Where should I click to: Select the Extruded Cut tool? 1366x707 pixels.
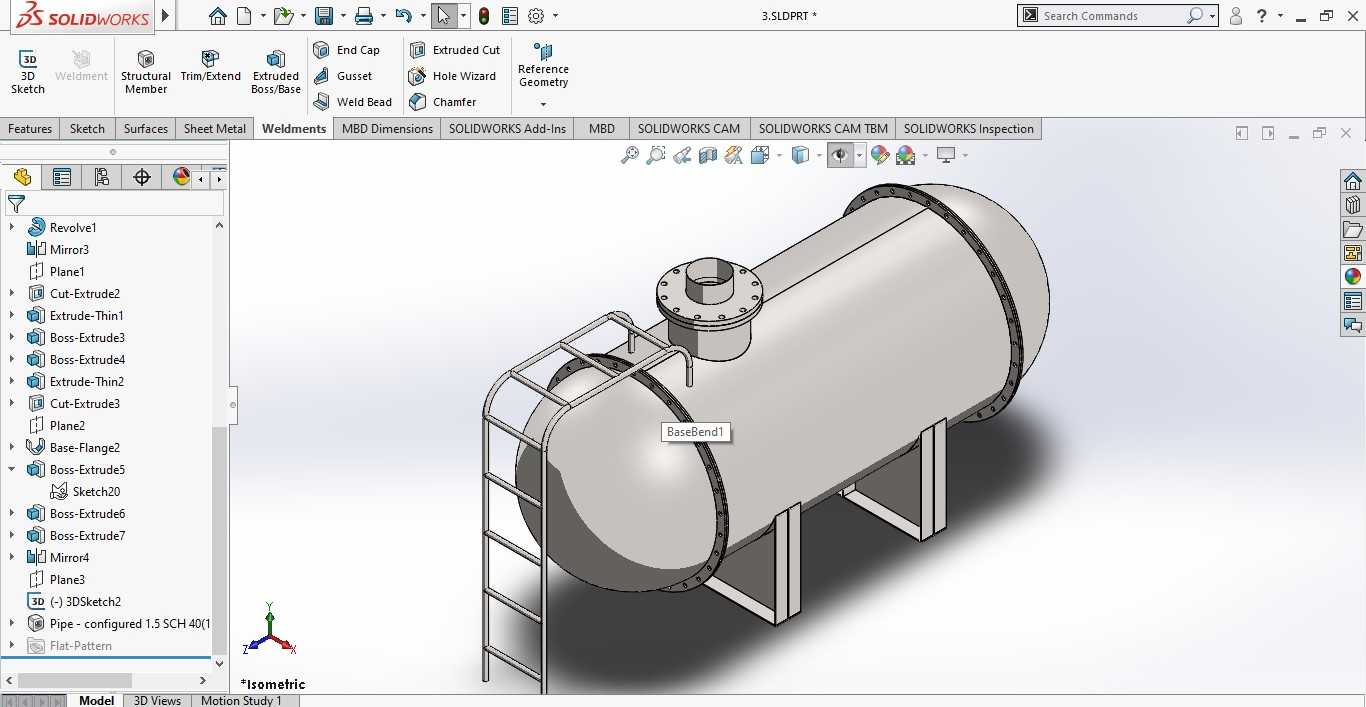pyautogui.click(x=455, y=50)
